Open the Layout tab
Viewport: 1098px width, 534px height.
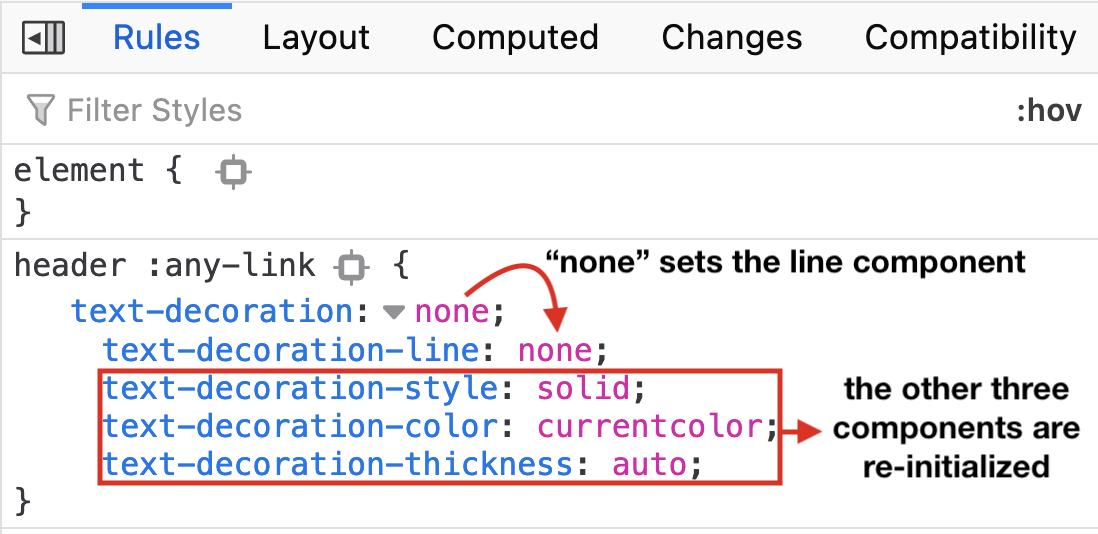click(316, 38)
